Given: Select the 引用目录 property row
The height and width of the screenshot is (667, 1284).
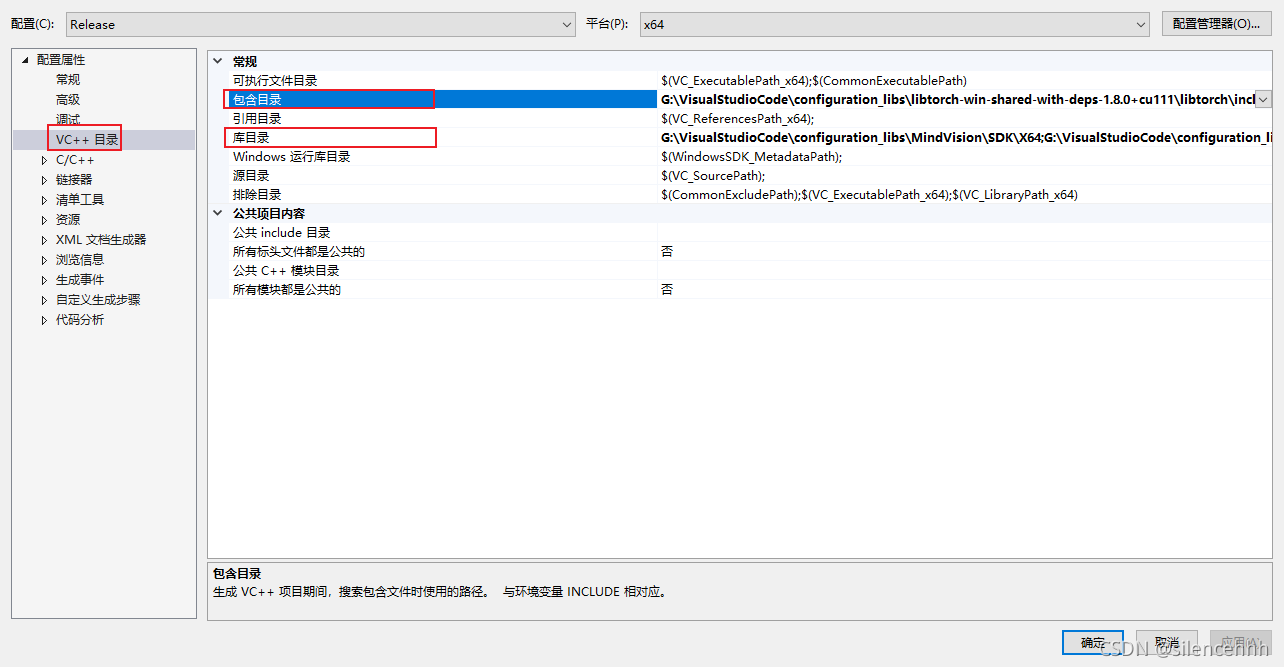Looking at the screenshot, I should point(740,118).
